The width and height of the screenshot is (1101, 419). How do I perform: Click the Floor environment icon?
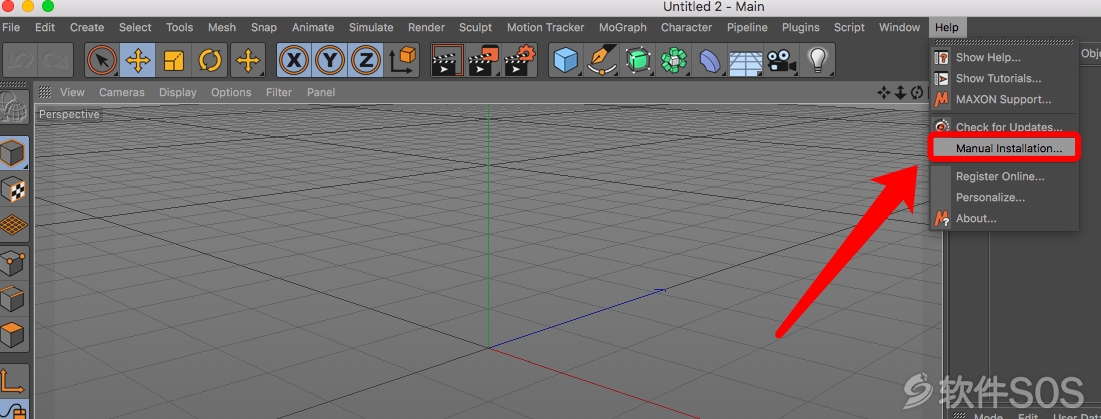point(745,60)
